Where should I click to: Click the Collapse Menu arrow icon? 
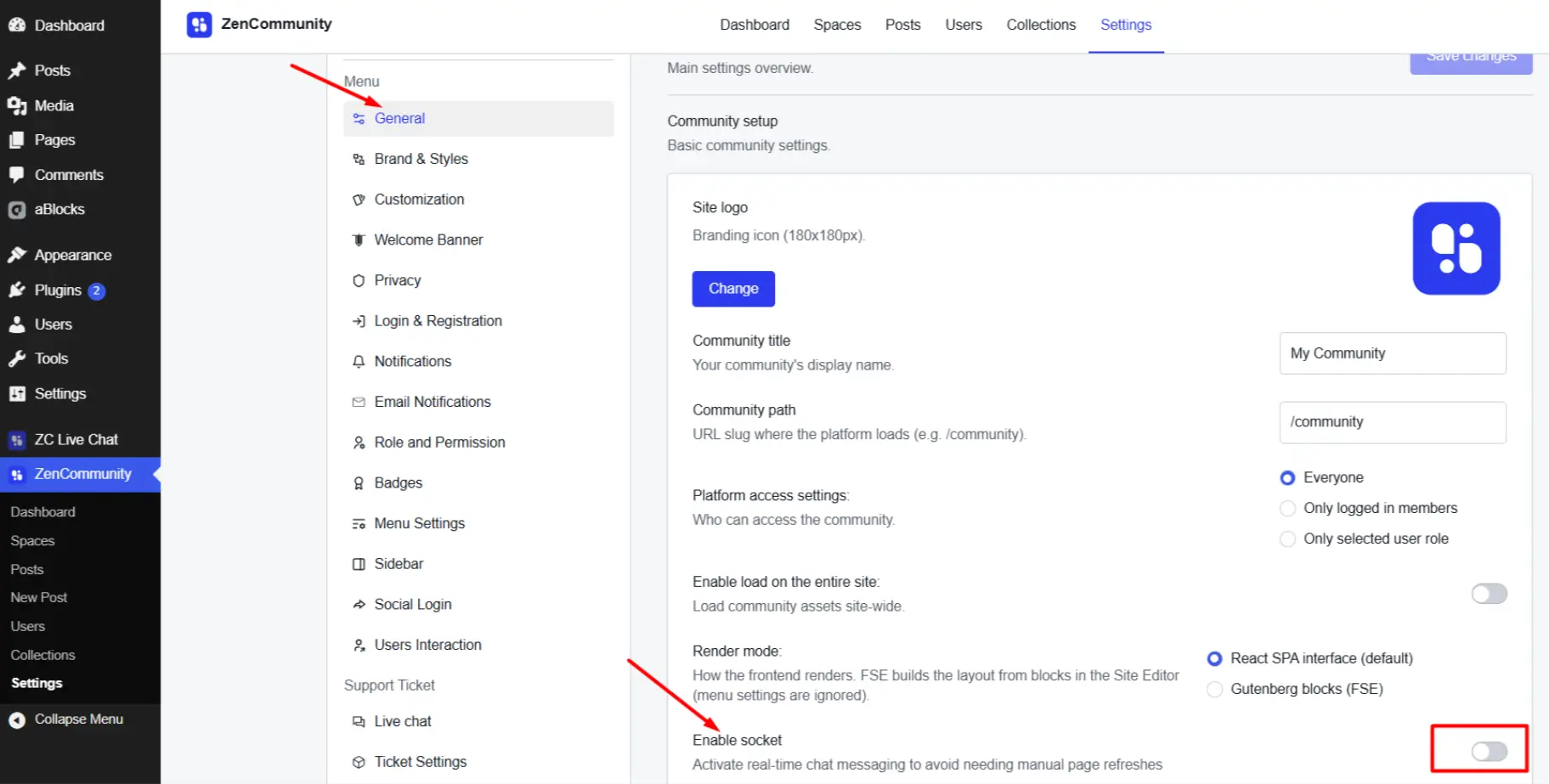17,719
